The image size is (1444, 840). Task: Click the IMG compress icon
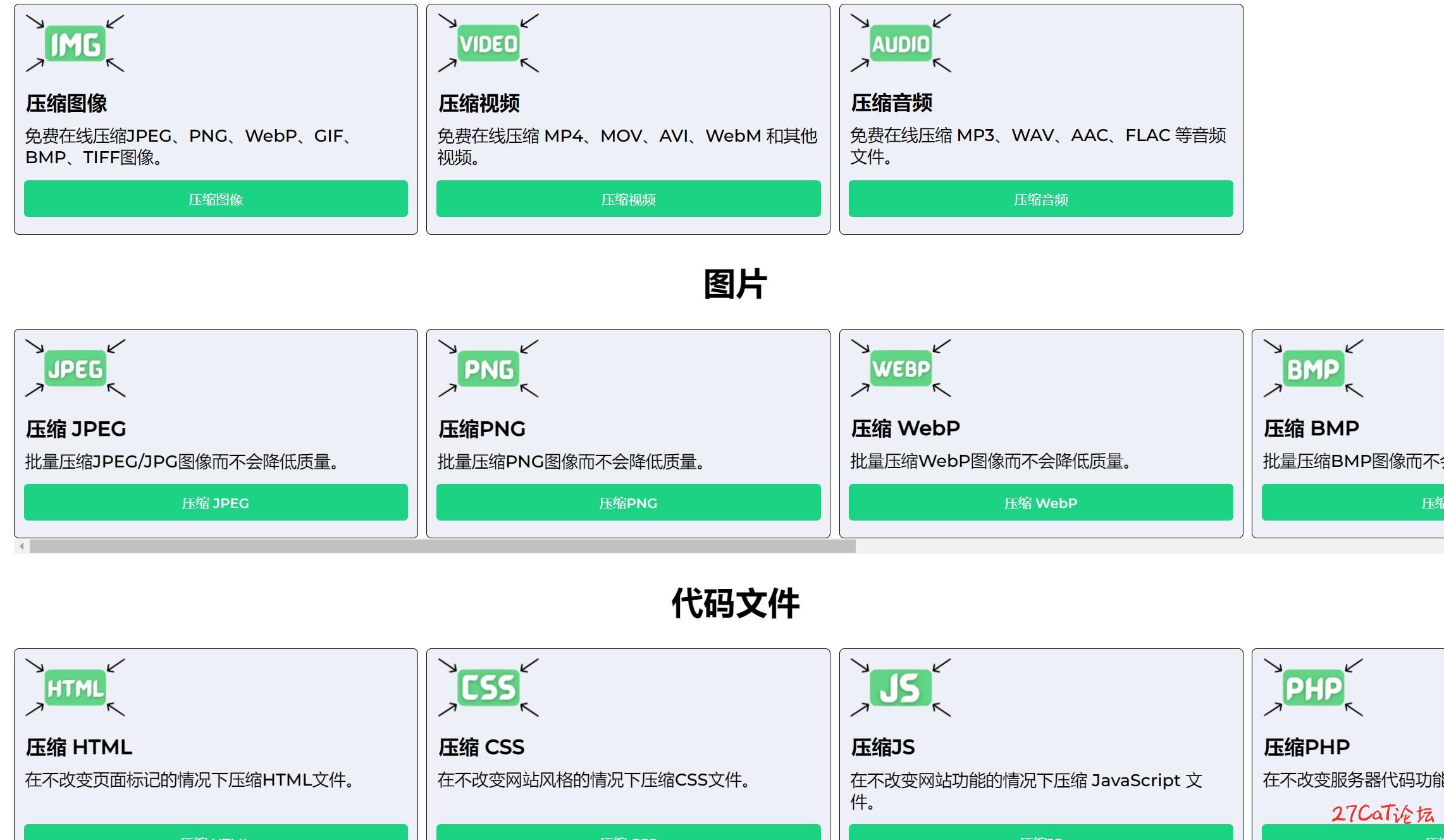coord(75,44)
